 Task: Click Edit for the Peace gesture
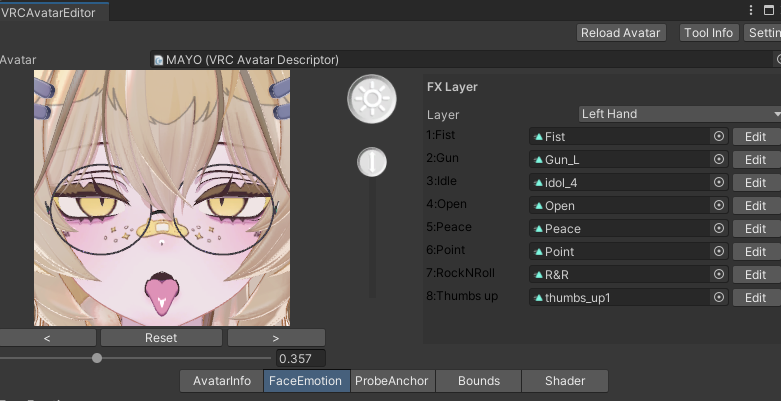click(x=755, y=228)
